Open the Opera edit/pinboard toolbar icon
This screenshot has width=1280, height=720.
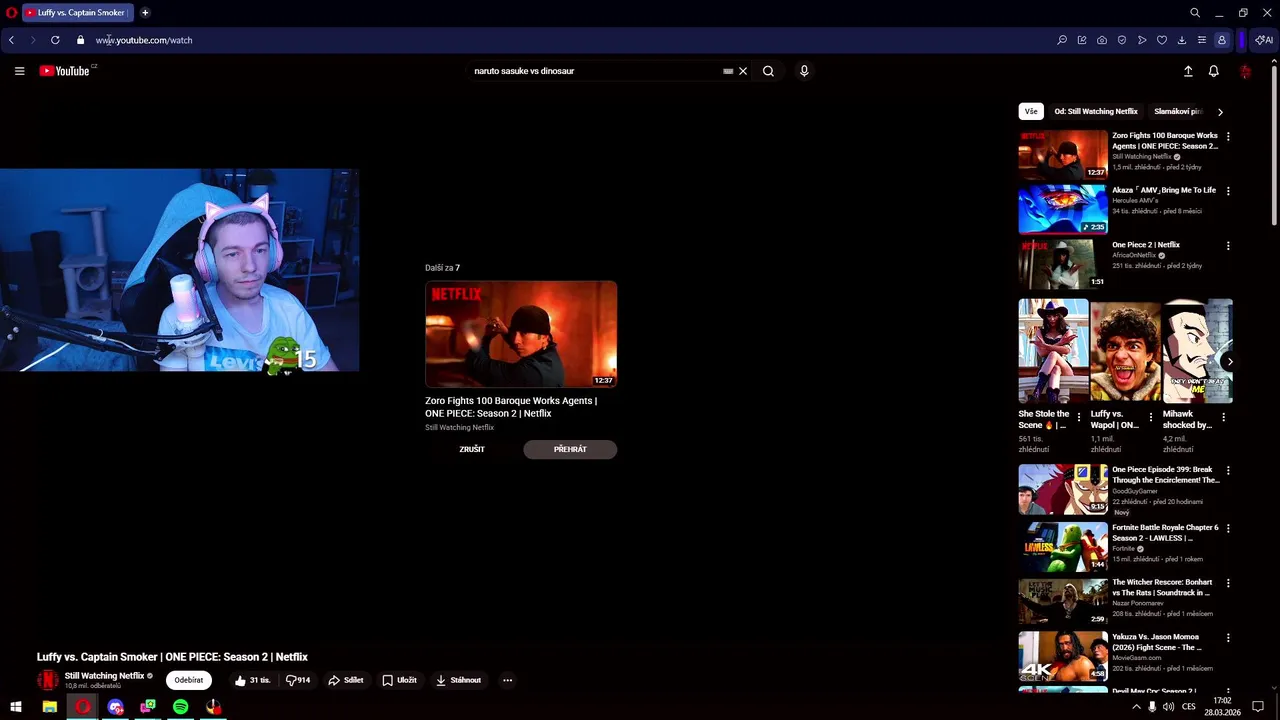[x=1082, y=40]
